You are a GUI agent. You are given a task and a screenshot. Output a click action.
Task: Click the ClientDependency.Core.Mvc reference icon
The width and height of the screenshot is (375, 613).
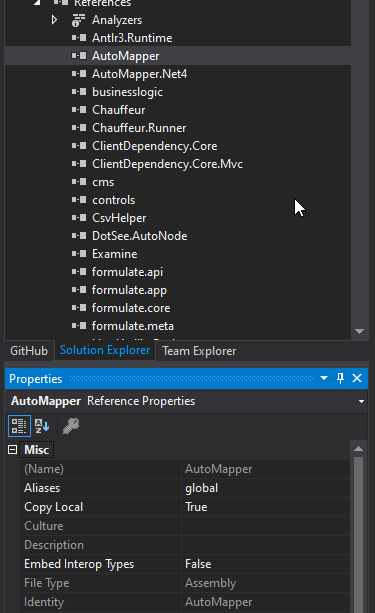[x=79, y=164]
